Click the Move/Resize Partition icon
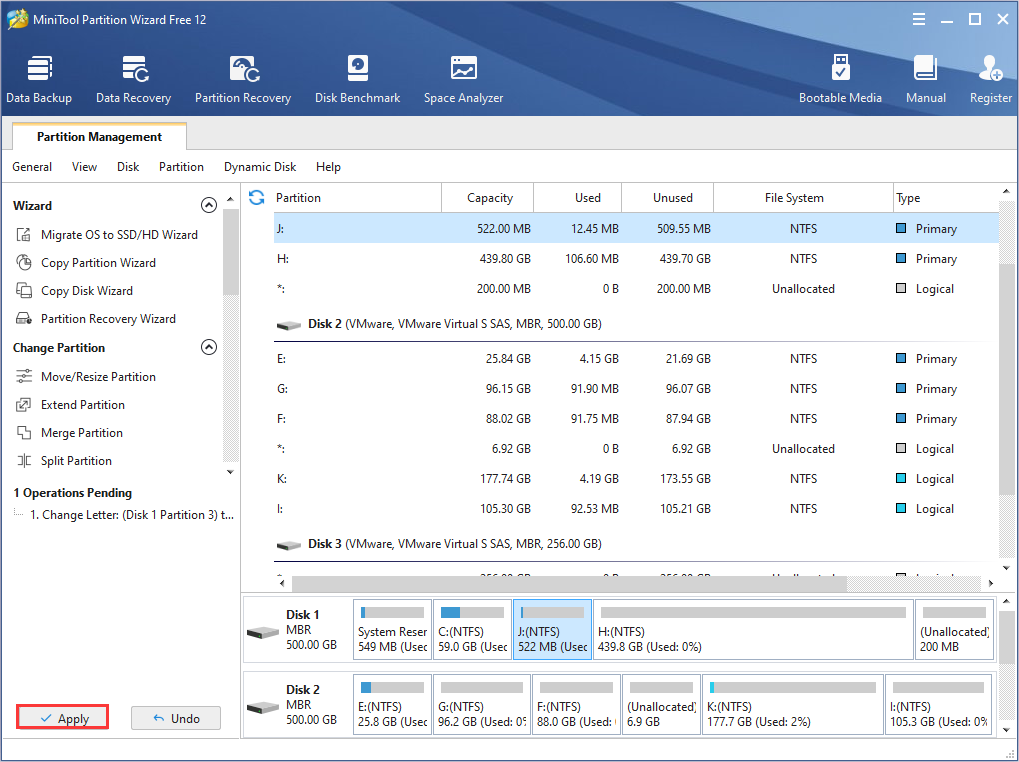Screen dimensions: 1019x762 point(23,377)
